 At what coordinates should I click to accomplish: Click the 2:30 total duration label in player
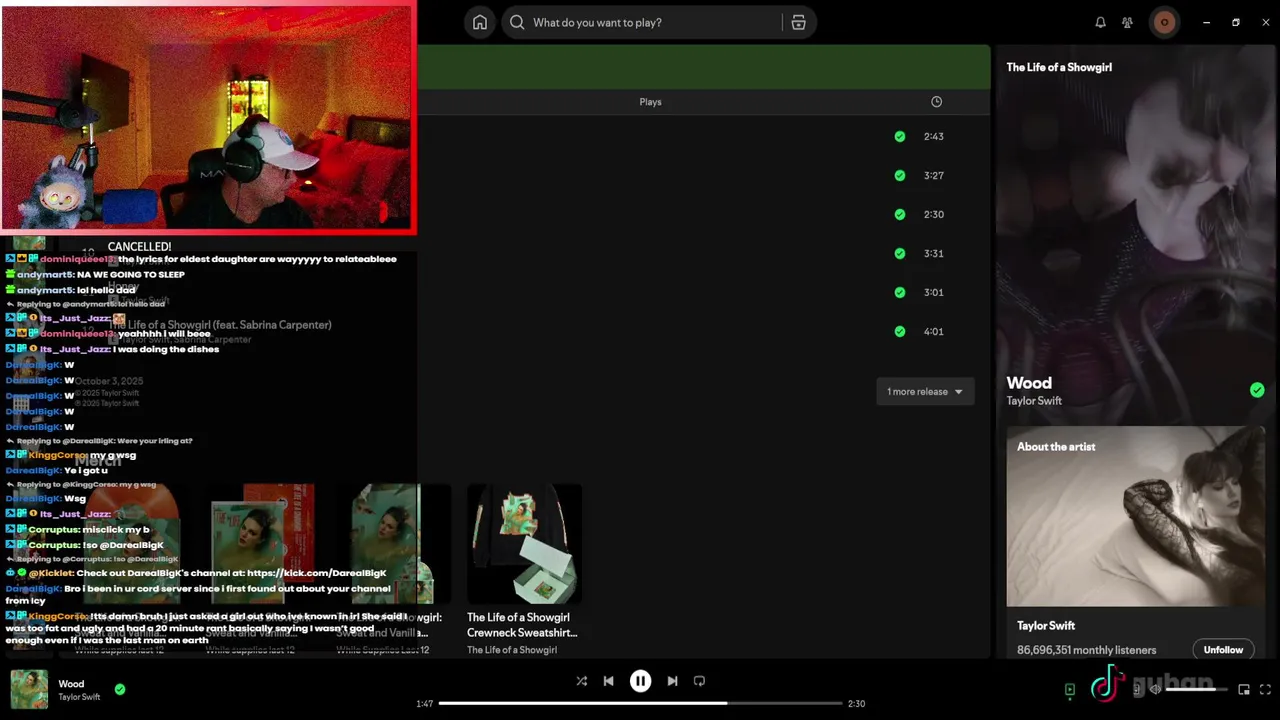click(x=856, y=704)
